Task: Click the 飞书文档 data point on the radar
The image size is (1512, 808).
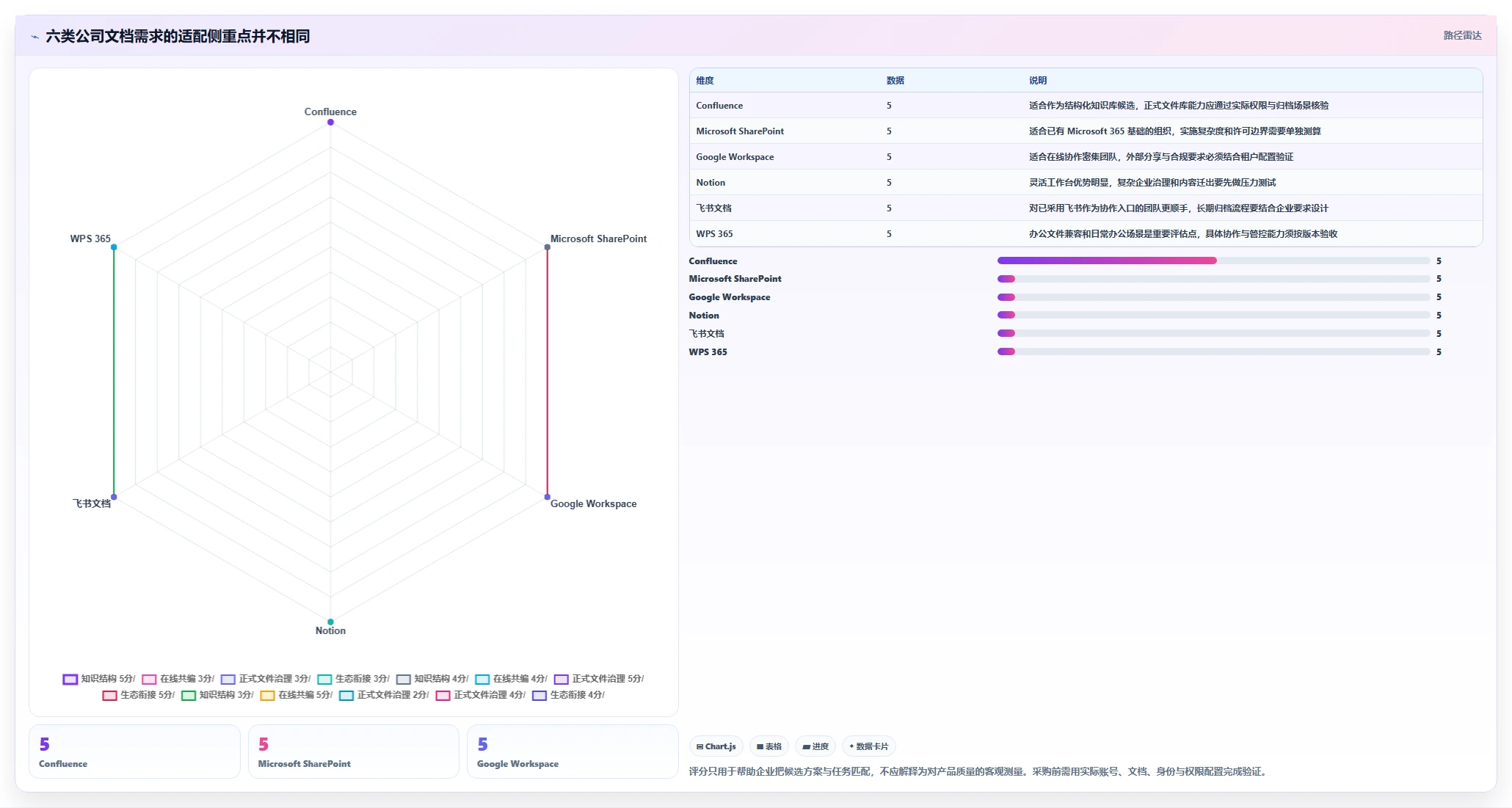Action: pos(114,497)
